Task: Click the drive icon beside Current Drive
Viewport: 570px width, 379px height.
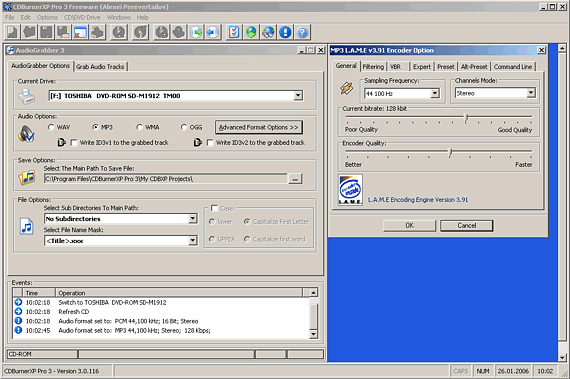Action: coord(27,96)
